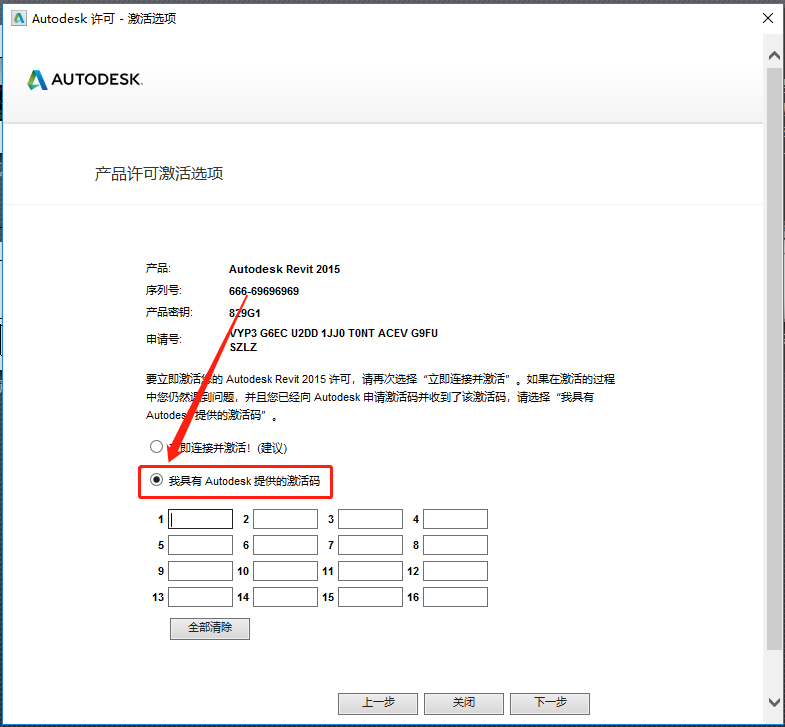Screen dimensions: 785x727
Task: Click the 关闭 close button
Action: [x=464, y=703]
